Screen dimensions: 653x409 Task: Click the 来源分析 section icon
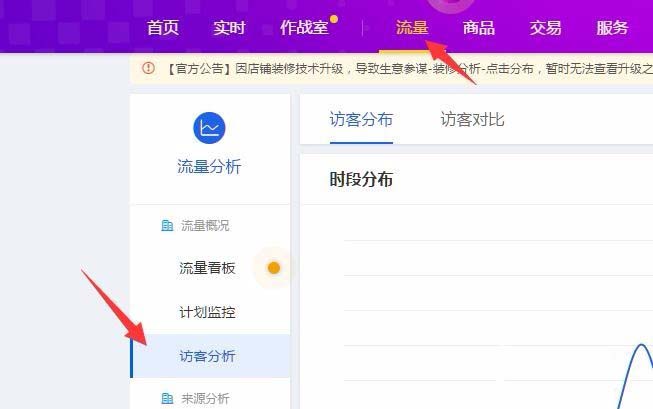click(x=167, y=399)
